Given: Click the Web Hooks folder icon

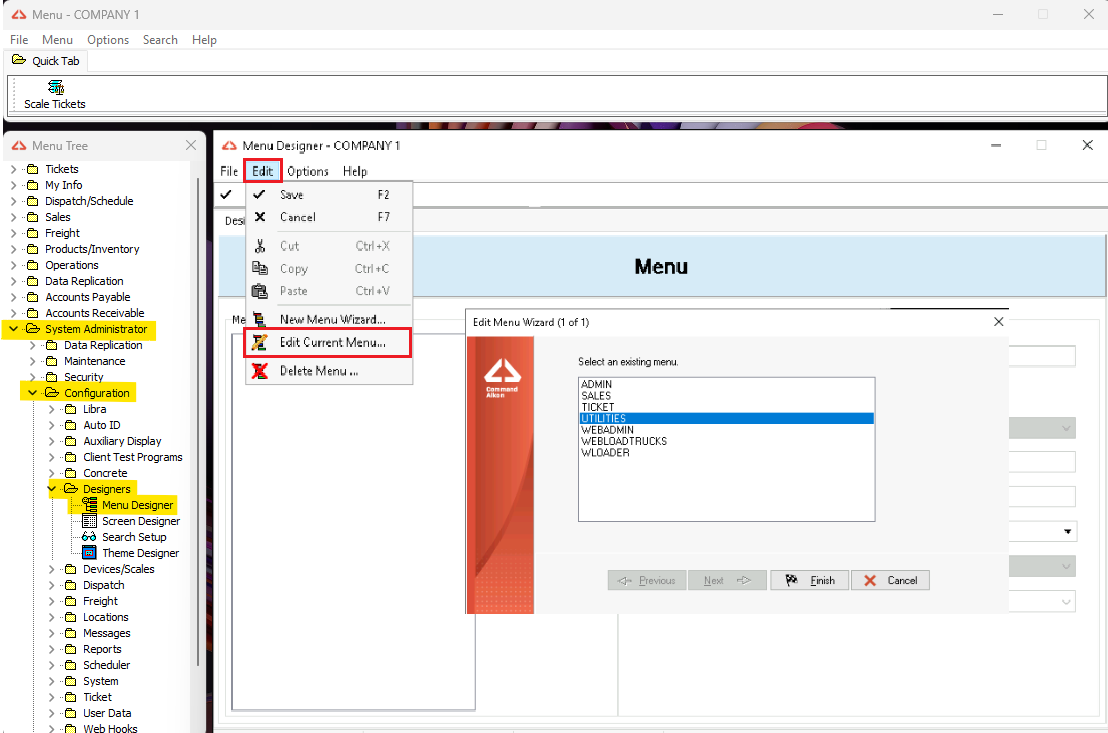Looking at the screenshot, I should [x=71, y=728].
